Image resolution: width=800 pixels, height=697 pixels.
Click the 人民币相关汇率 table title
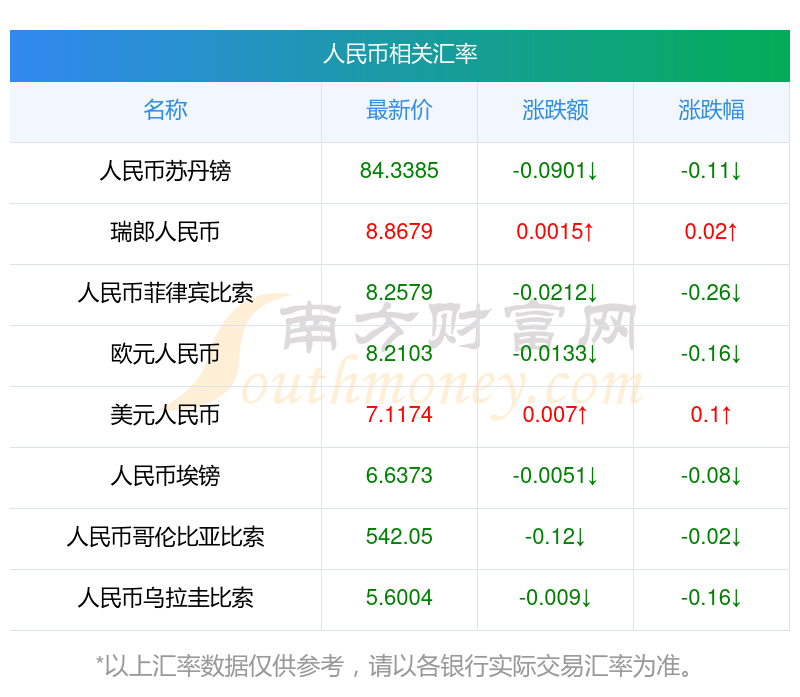(399, 54)
